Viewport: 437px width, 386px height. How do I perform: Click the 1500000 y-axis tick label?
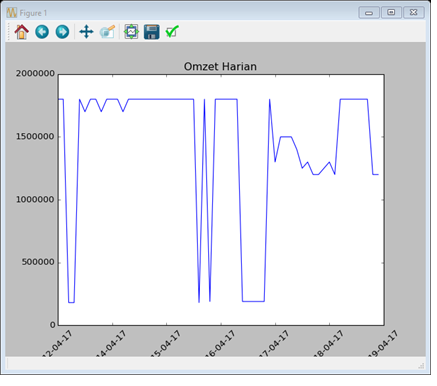(x=35, y=137)
